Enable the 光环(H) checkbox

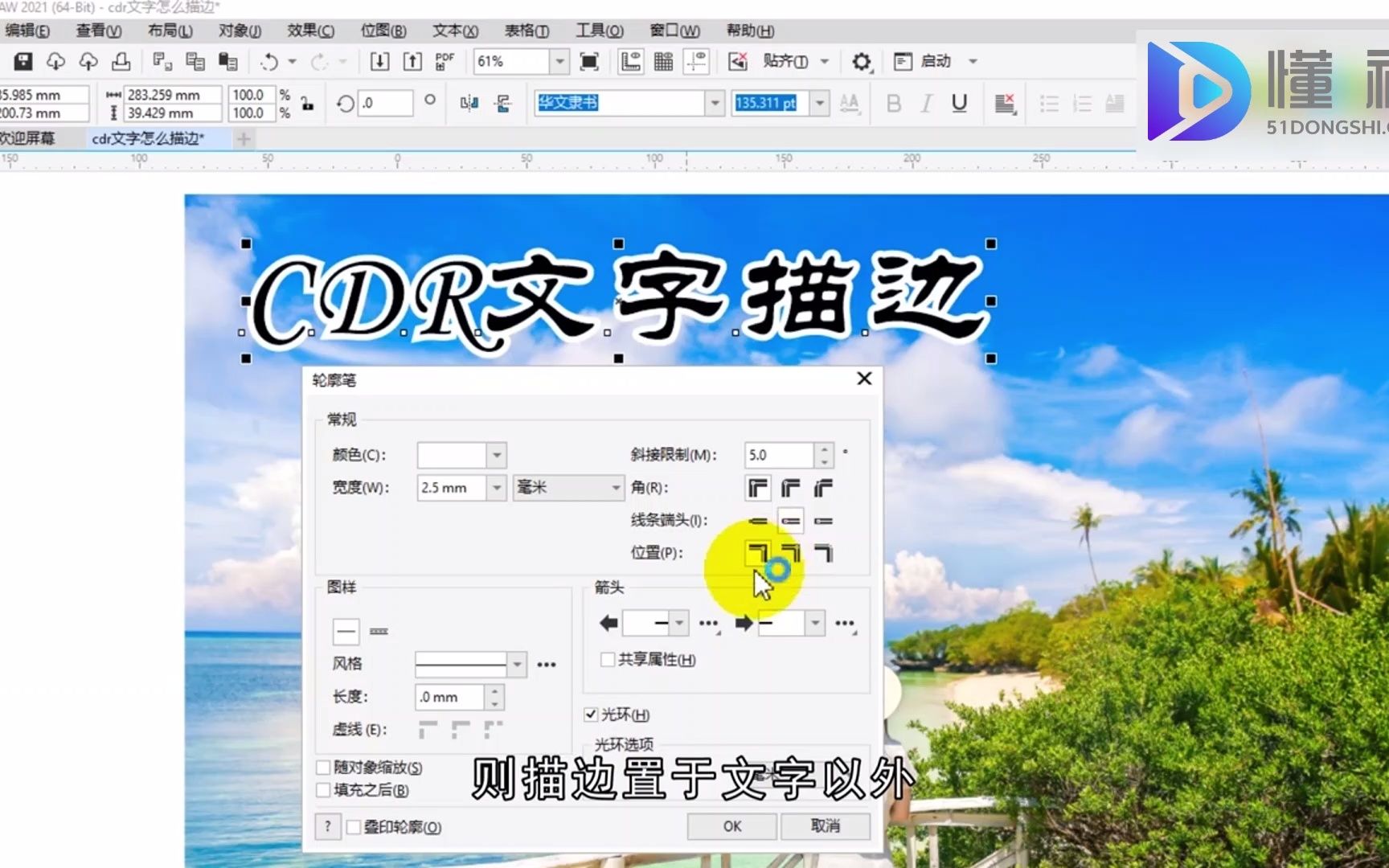pos(592,715)
